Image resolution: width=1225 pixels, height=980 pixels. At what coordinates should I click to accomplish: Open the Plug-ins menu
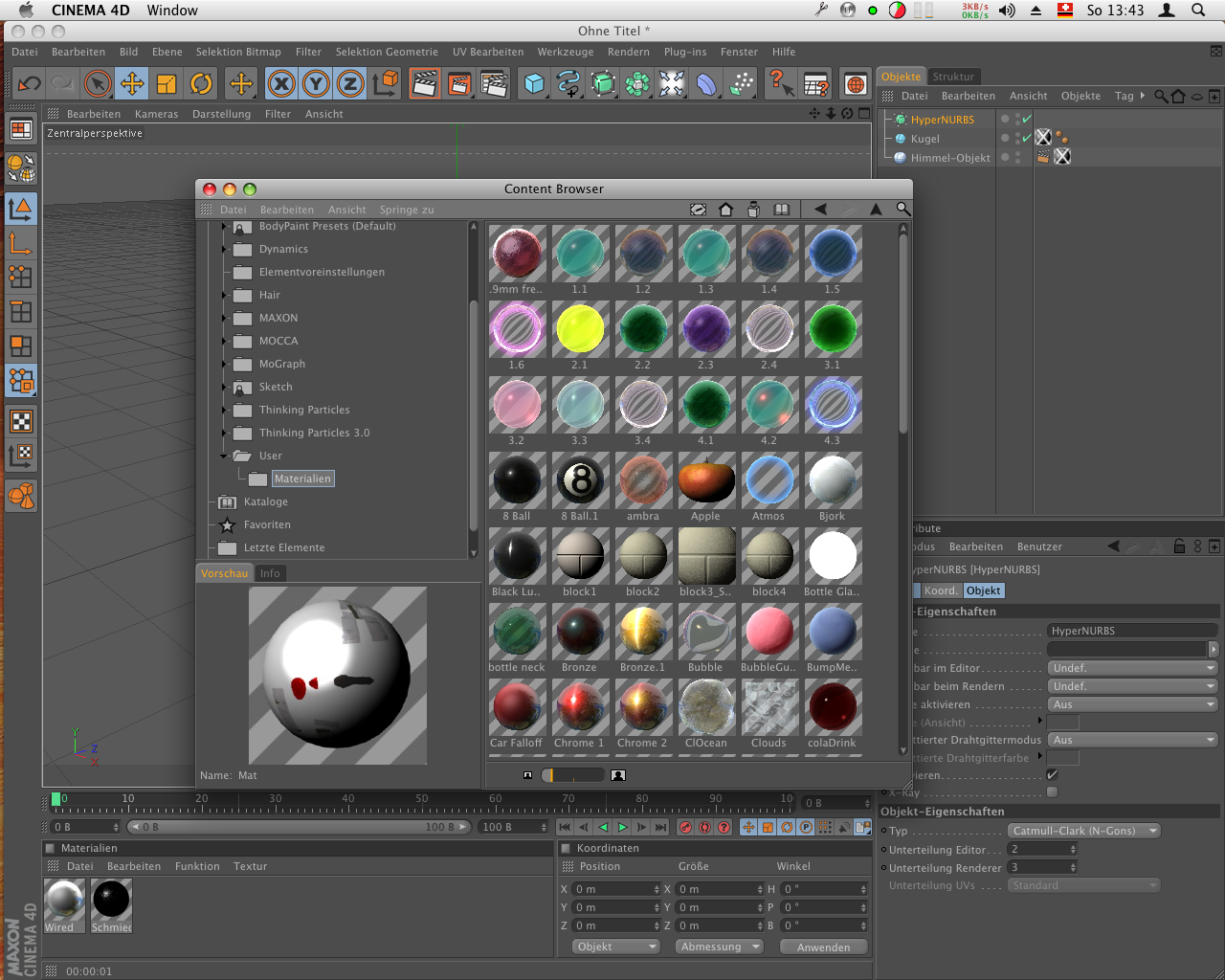click(x=685, y=52)
